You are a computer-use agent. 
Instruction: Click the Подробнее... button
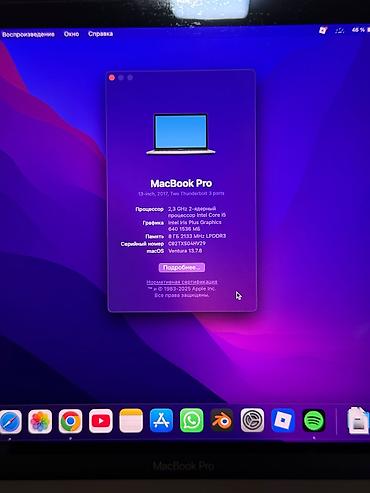pyautogui.click(x=182, y=267)
